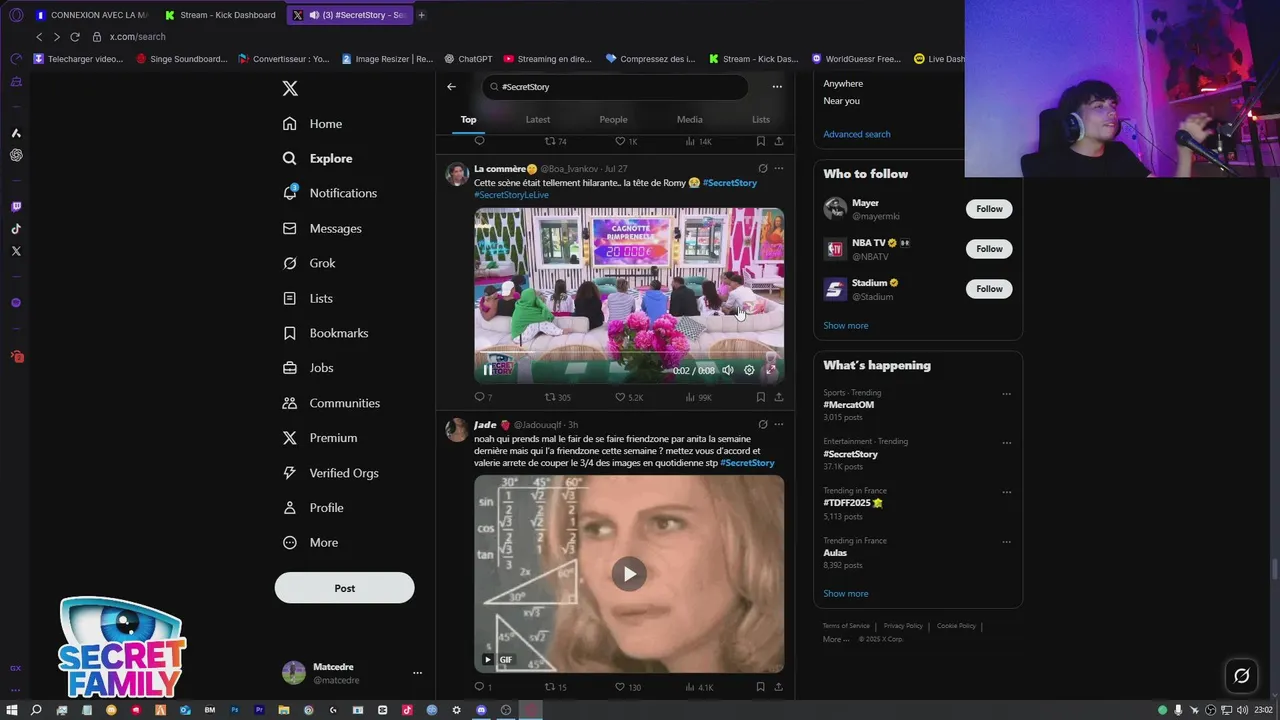The height and width of the screenshot is (720, 1280).
Task: Pause the La commère video
Action: 488,370
